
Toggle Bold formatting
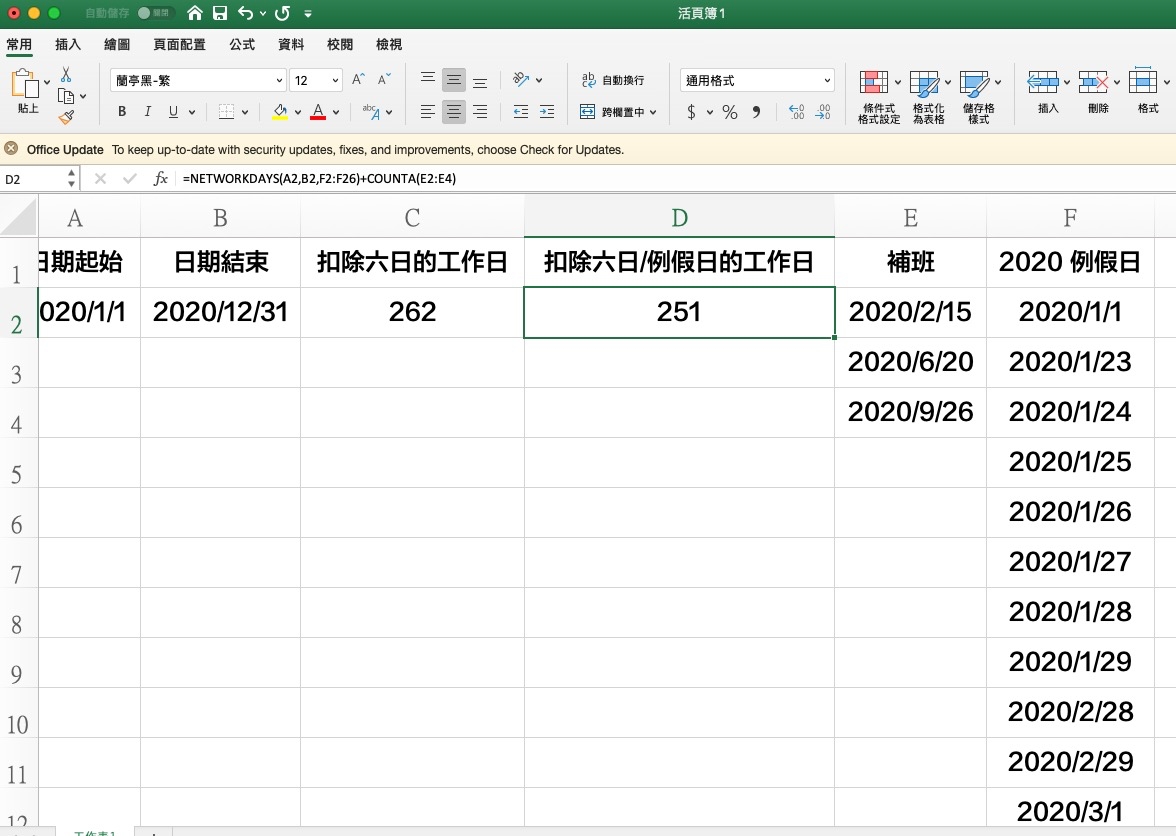click(122, 112)
